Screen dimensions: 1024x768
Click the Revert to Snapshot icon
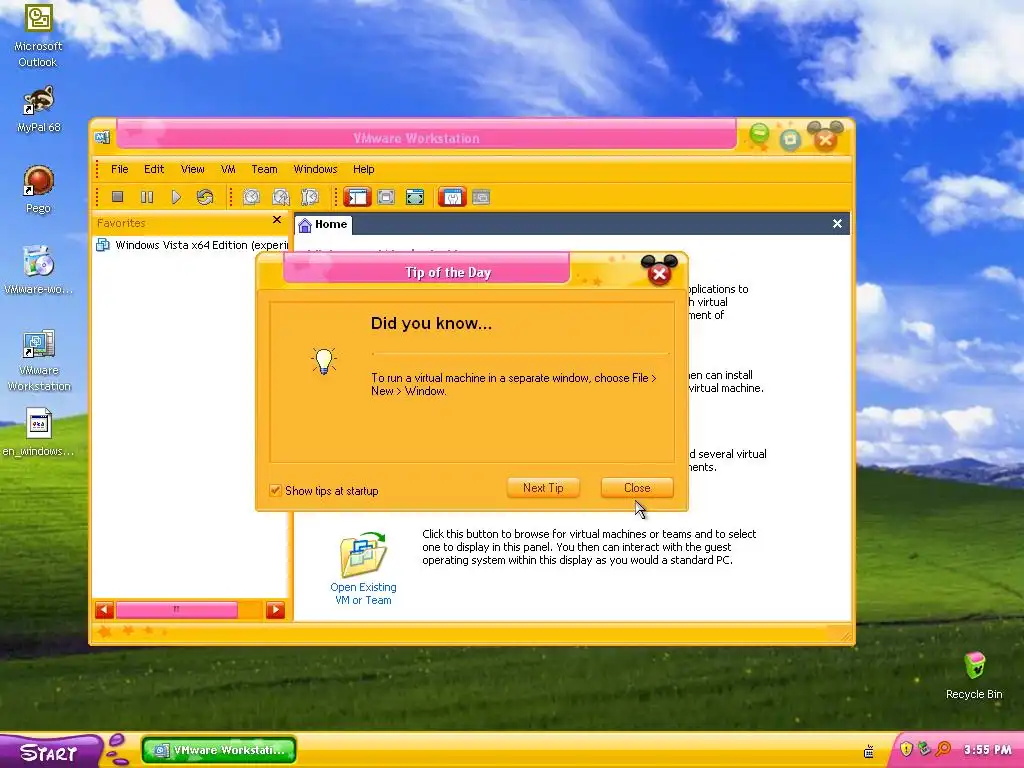(281, 197)
